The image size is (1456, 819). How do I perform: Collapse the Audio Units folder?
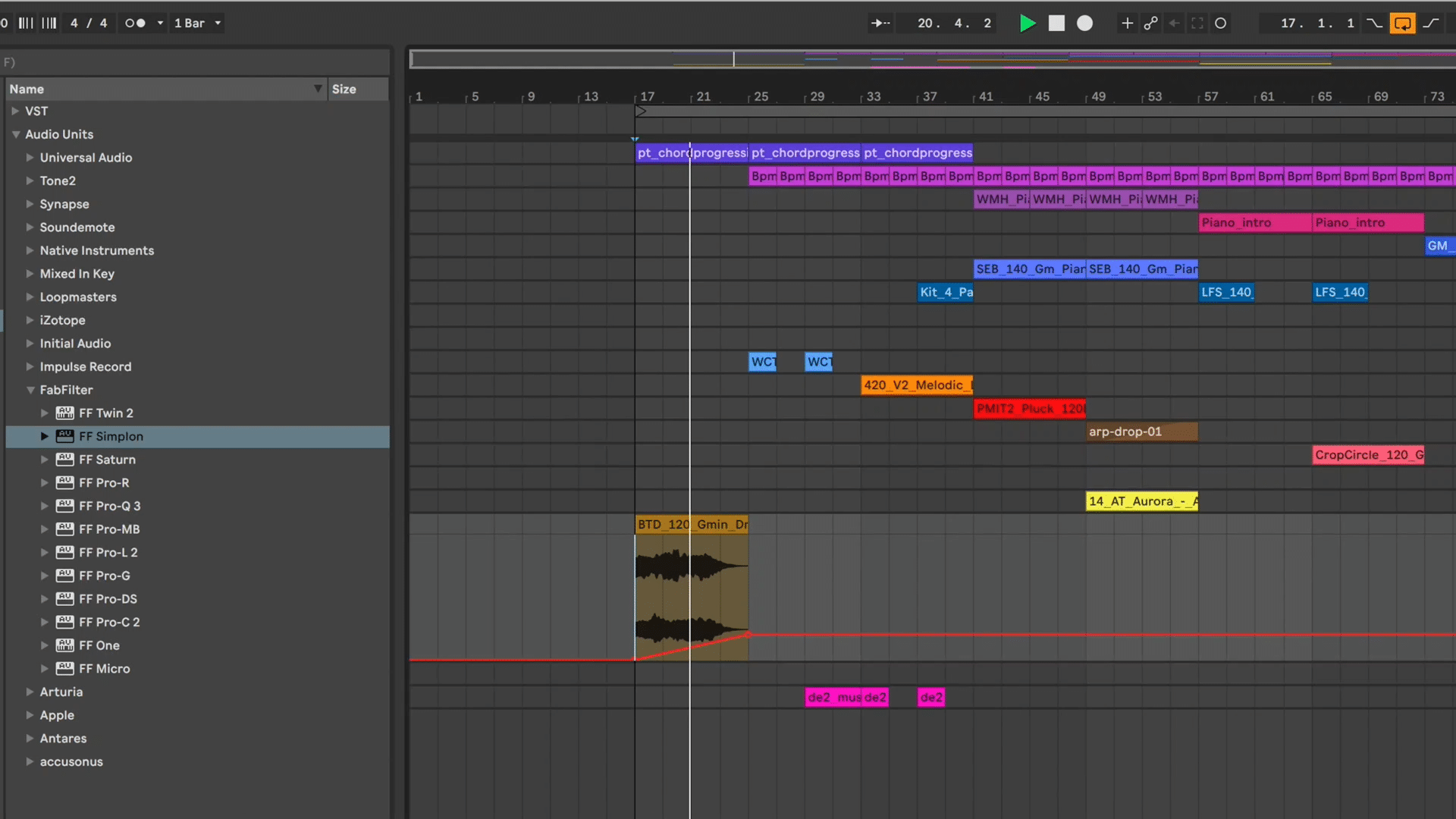tap(16, 134)
